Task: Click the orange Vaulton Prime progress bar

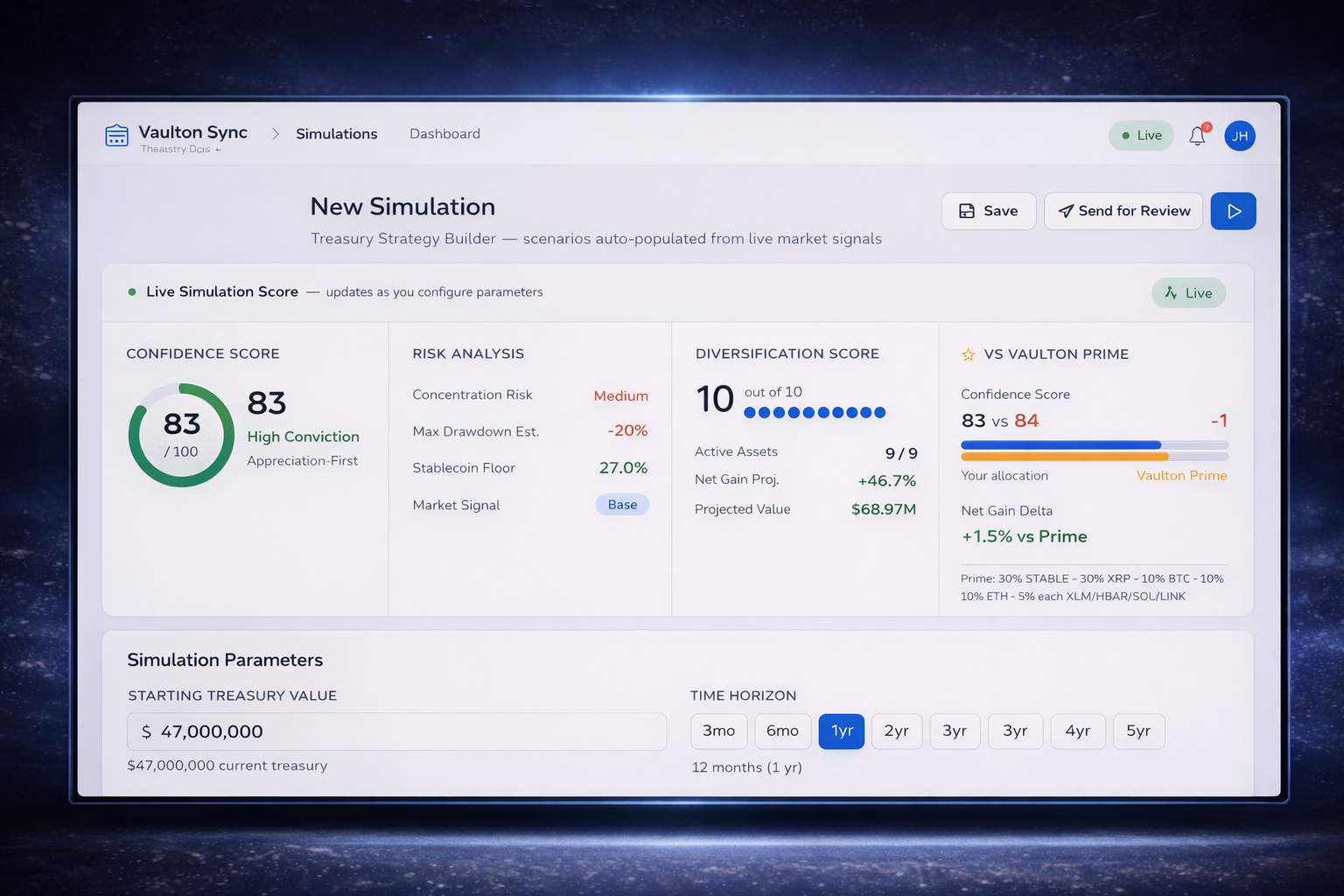Action: pos(1095,457)
